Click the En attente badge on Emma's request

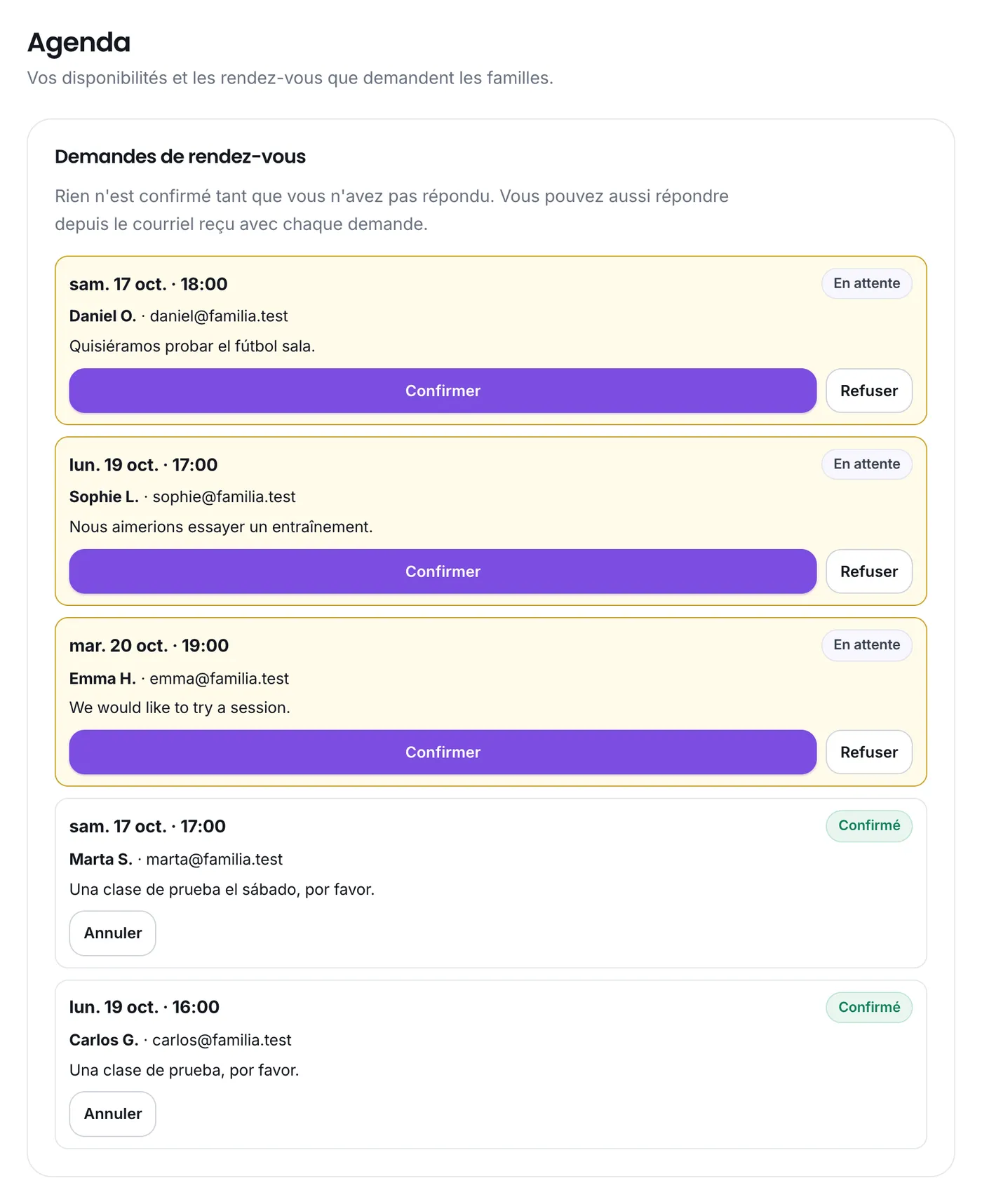click(867, 645)
